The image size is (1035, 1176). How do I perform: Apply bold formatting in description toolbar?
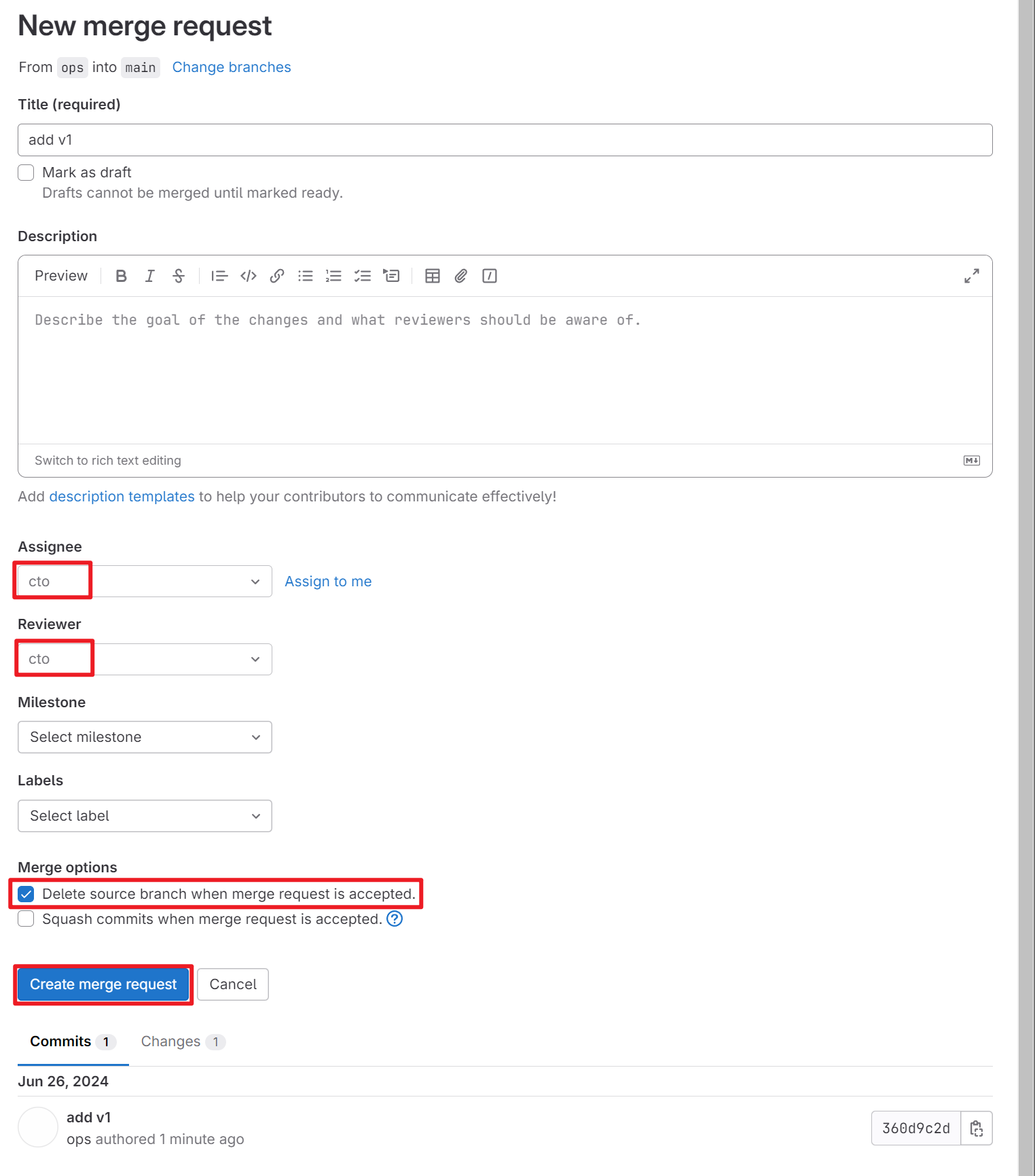(x=121, y=276)
